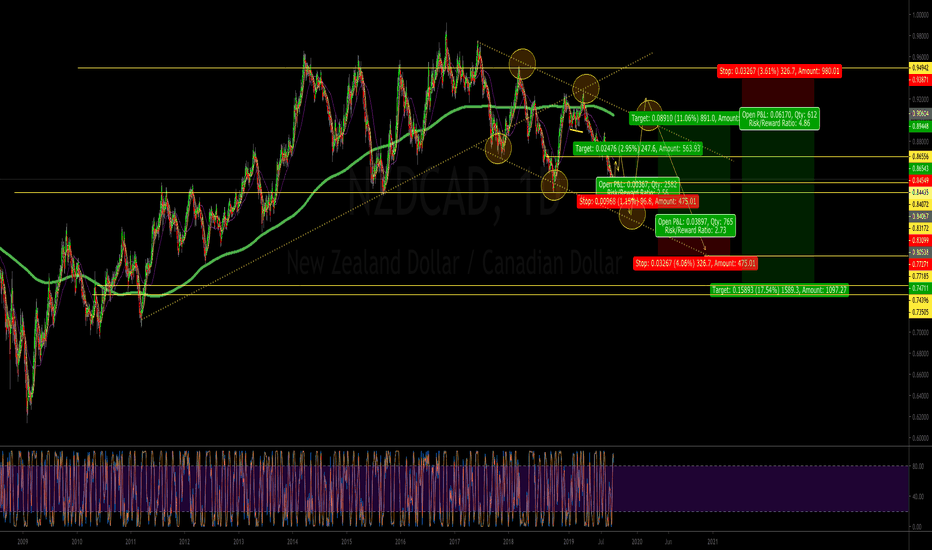The height and width of the screenshot is (550, 932).
Task: Click the 0.77271 red price axis label
Action: pyautogui.click(x=920, y=264)
